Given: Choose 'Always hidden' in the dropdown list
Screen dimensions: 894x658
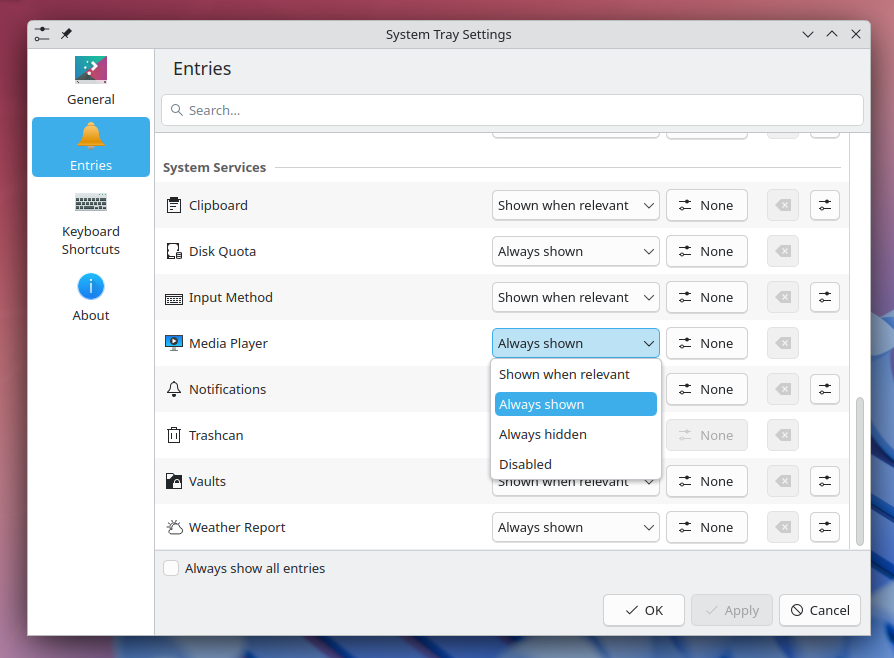Looking at the screenshot, I should click(576, 434).
